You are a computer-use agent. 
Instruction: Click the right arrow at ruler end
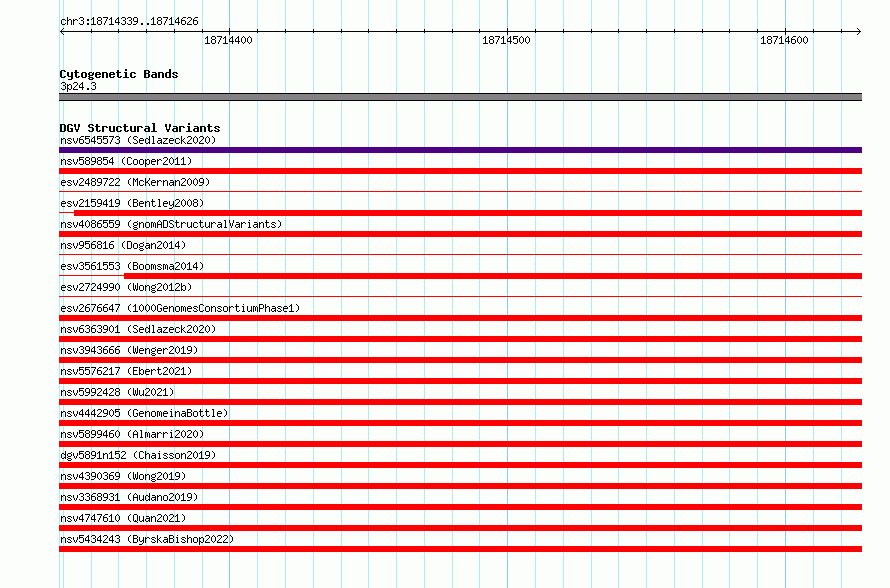(859, 31)
